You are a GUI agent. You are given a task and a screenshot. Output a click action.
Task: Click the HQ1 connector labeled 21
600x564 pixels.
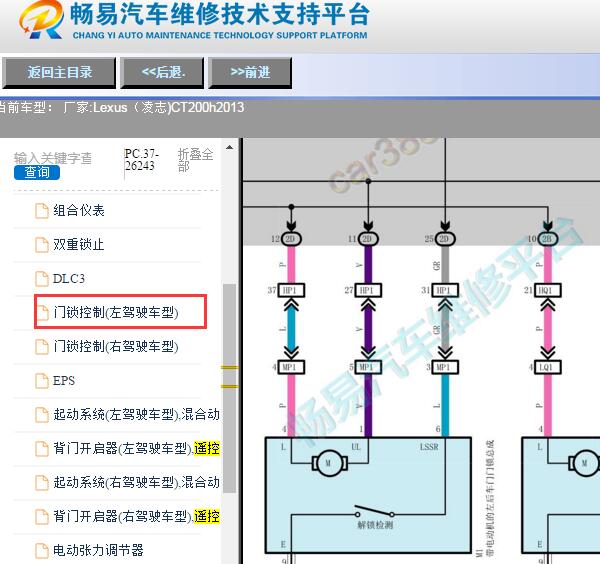click(548, 290)
